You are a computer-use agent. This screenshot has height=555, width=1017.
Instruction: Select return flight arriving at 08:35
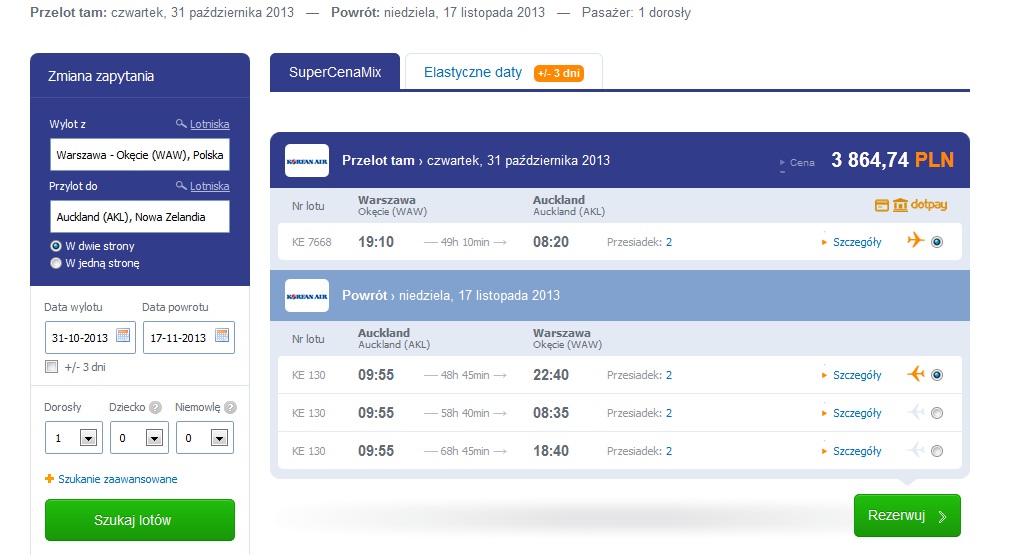click(937, 413)
